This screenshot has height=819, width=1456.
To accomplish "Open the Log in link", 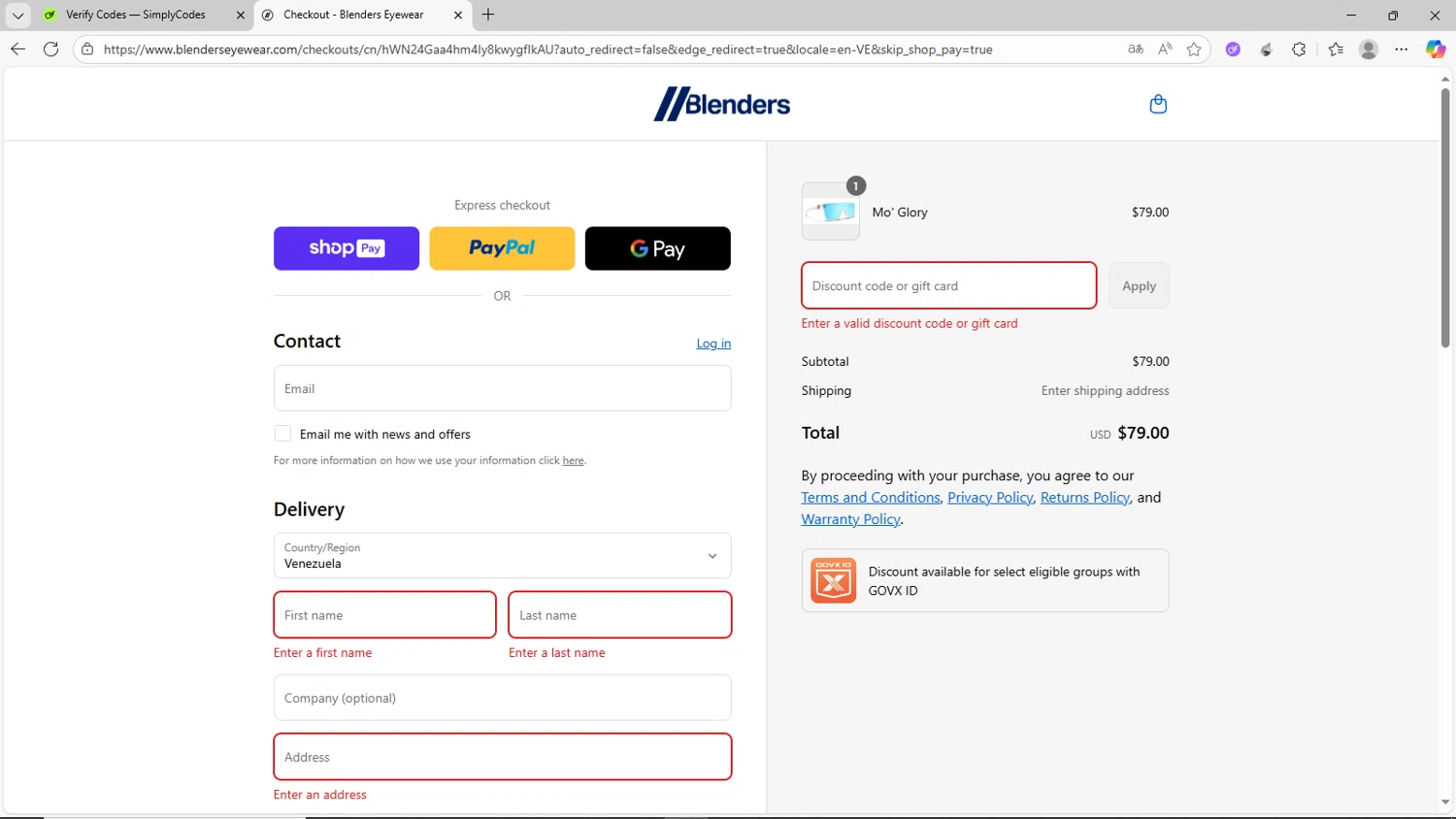I will (713, 344).
